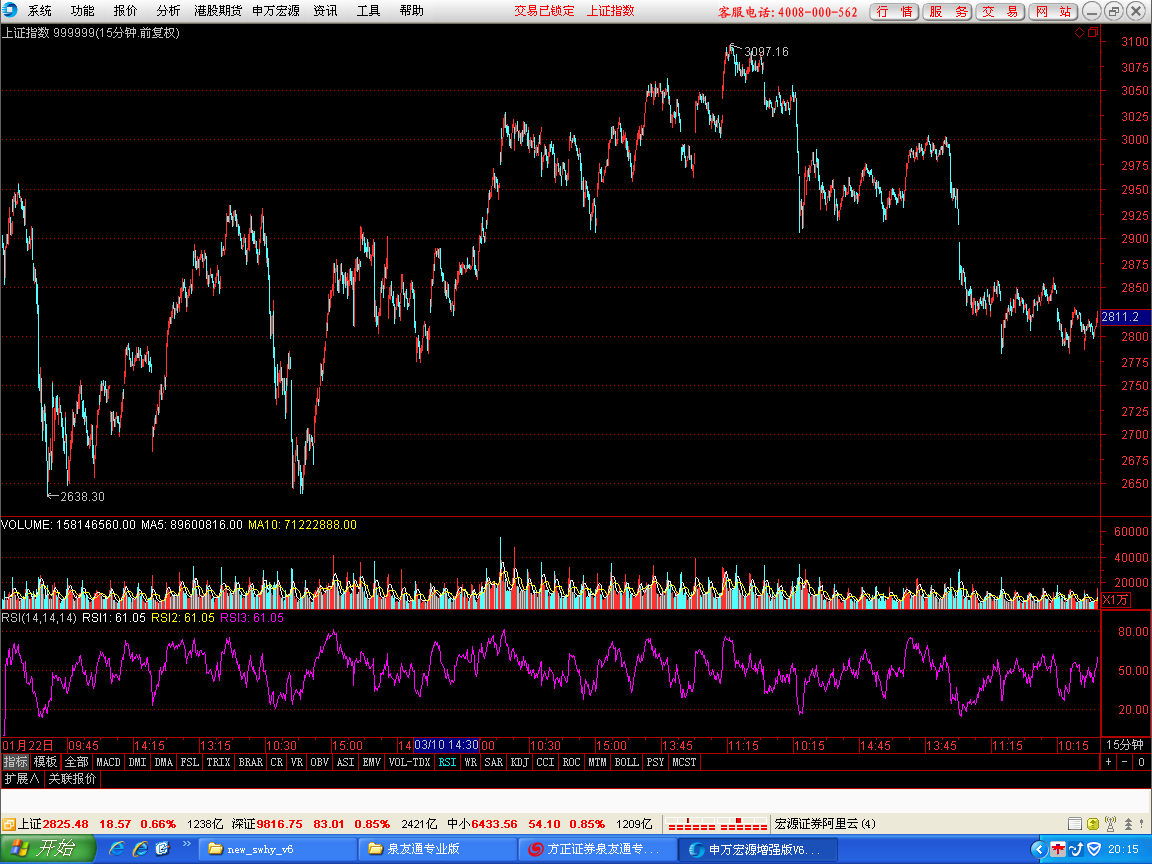Image resolution: width=1152 pixels, height=864 pixels.
Task: Open Internet Explorer from quick launch
Action: pos(116,849)
